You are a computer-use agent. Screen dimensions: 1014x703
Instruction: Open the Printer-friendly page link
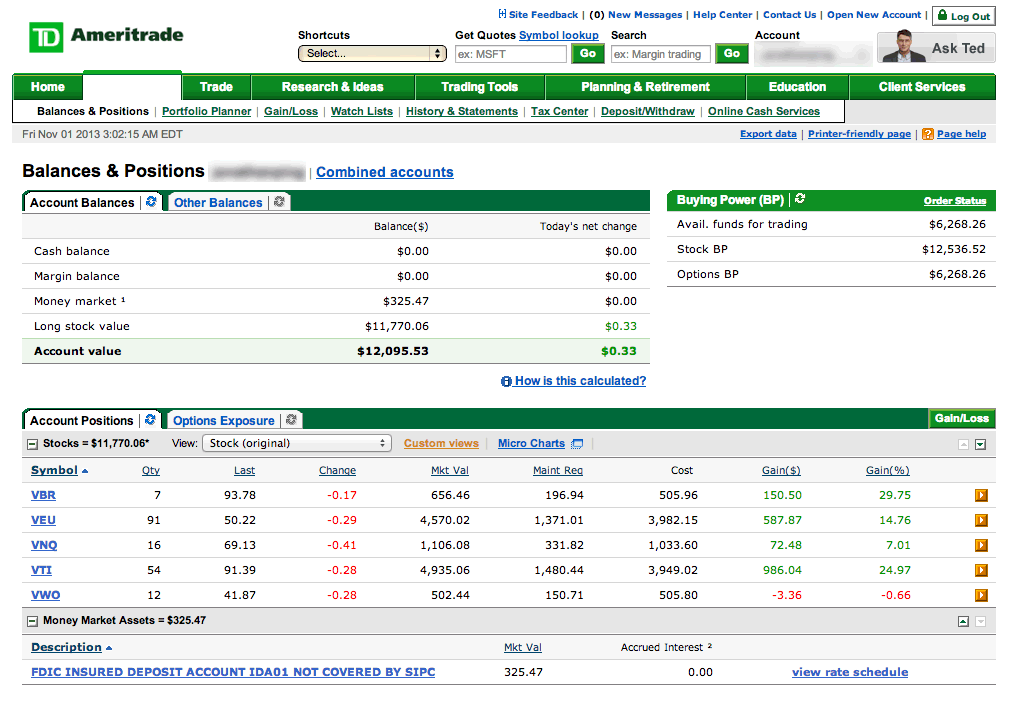coord(859,134)
